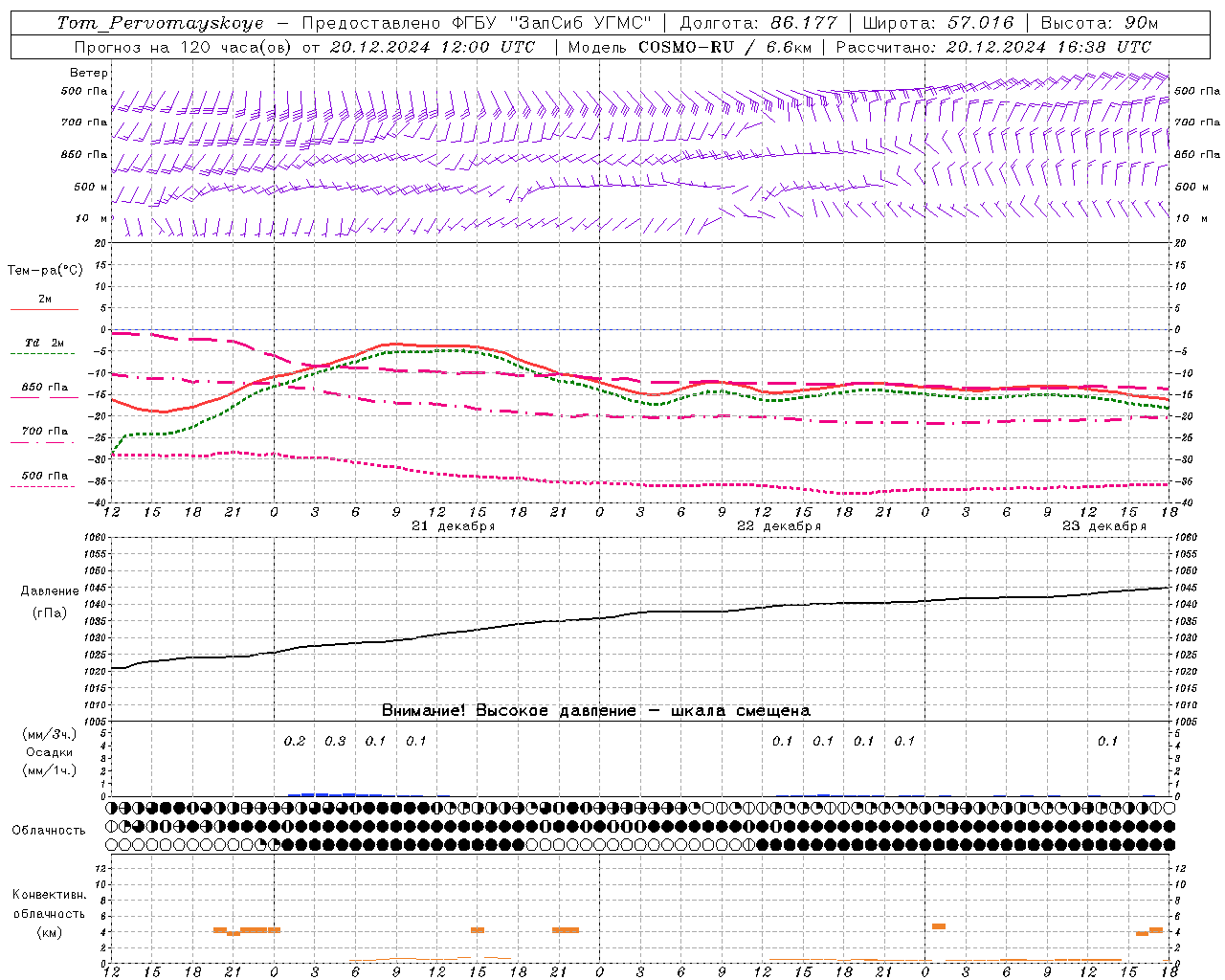Click the "Давление" pressure panel label
This screenshot has height=980, width=1225.
point(50,591)
